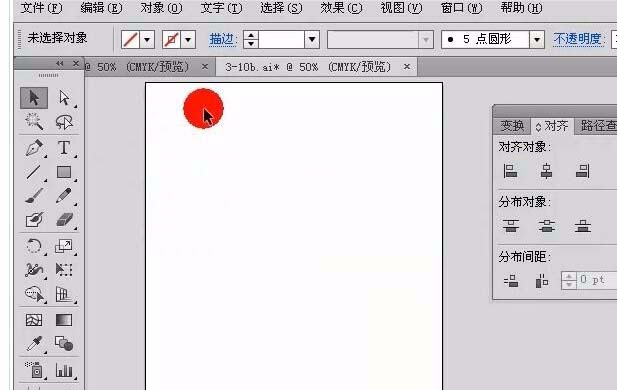
Task: Click vertical distribute space icon
Action: [511, 281]
